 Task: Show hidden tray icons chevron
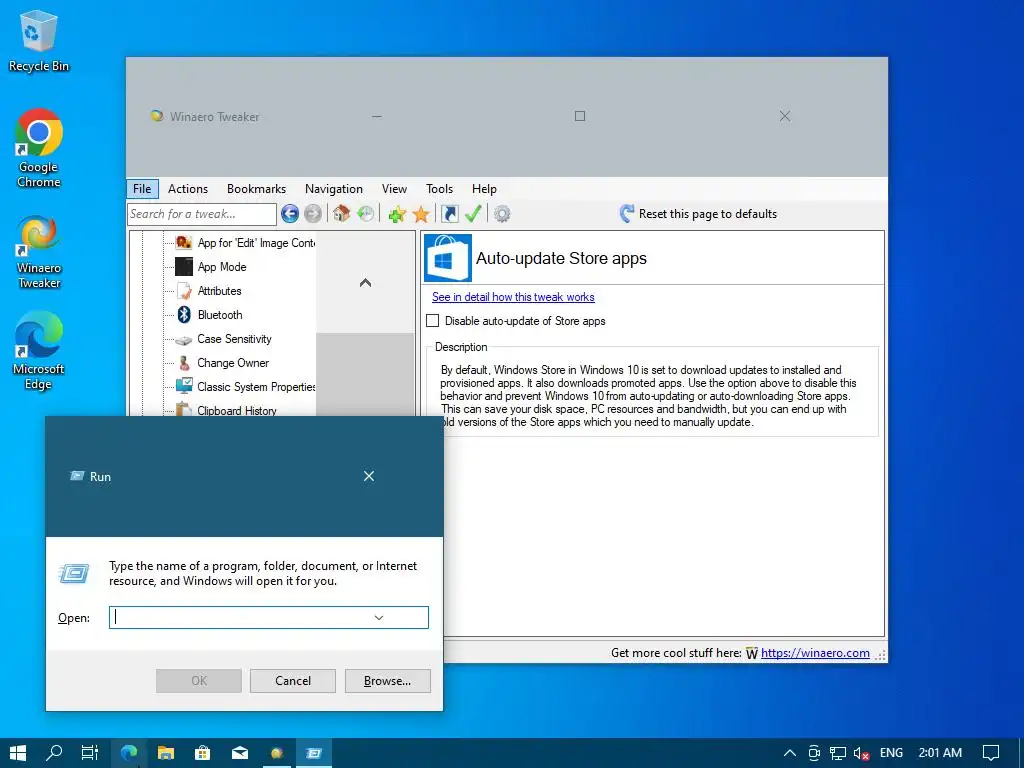point(790,753)
